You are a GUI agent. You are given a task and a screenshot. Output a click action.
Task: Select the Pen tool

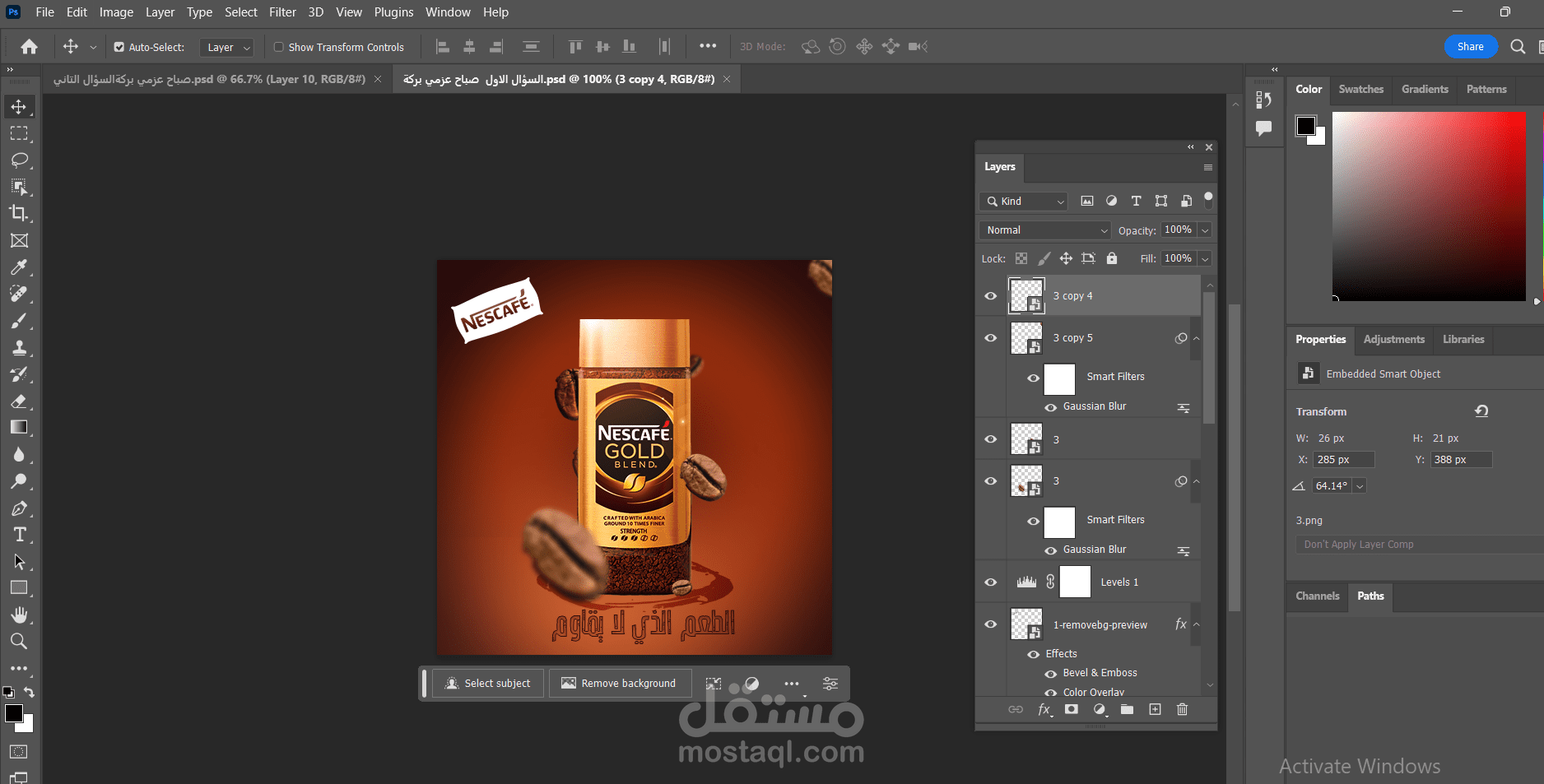pos(19,508)
